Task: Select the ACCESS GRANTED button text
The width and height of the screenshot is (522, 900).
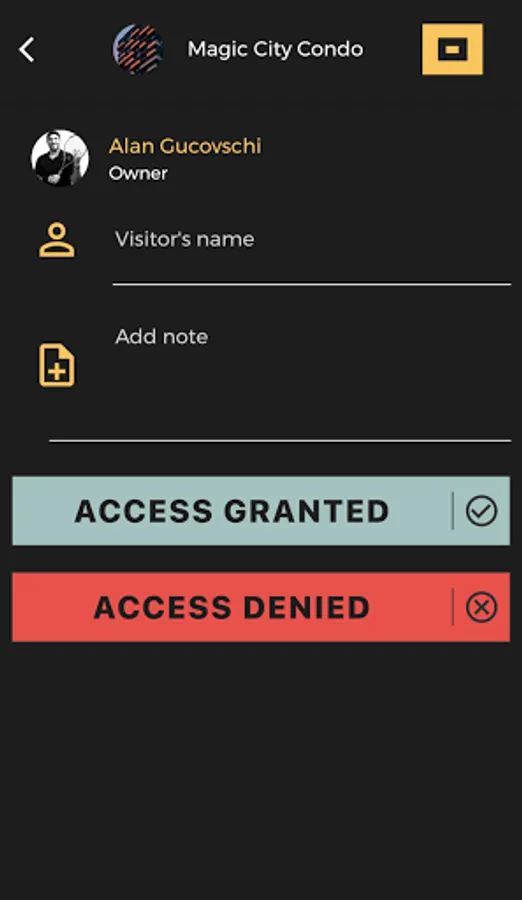Action: pos(231,511)
